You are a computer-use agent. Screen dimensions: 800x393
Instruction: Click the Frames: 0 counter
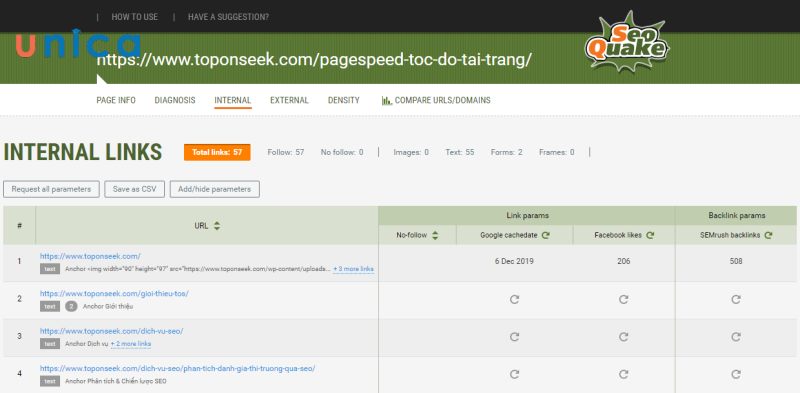click(557, 152)
